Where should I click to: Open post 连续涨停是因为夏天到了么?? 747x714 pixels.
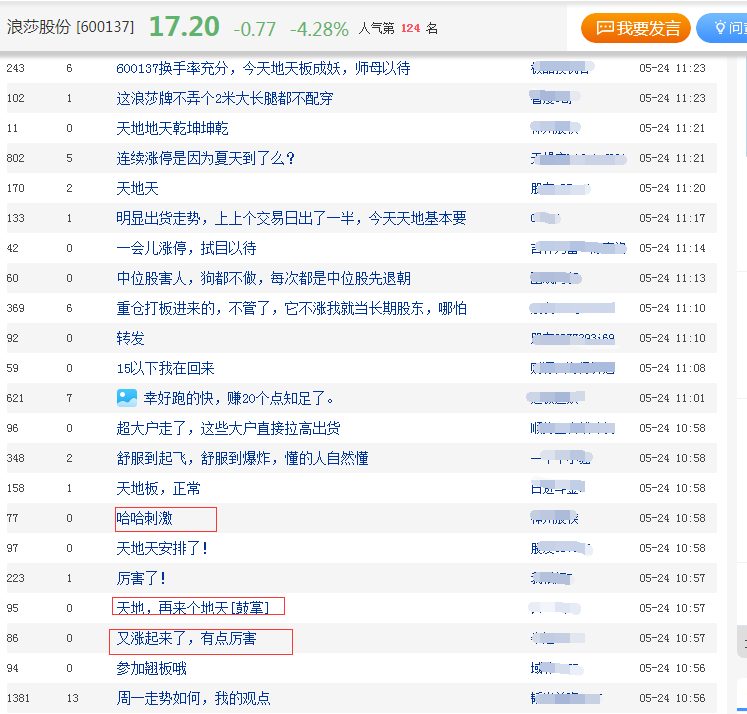click(x=205, y=159)
